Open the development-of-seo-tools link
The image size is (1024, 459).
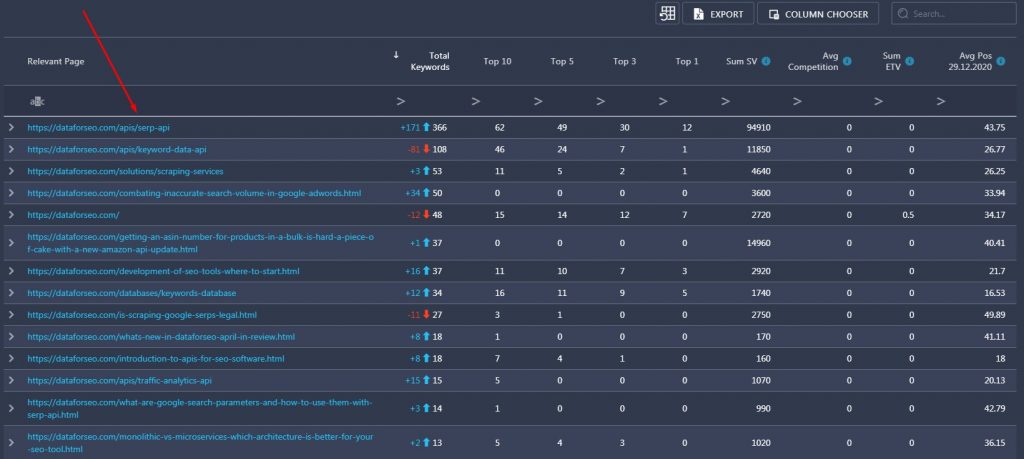163,271
